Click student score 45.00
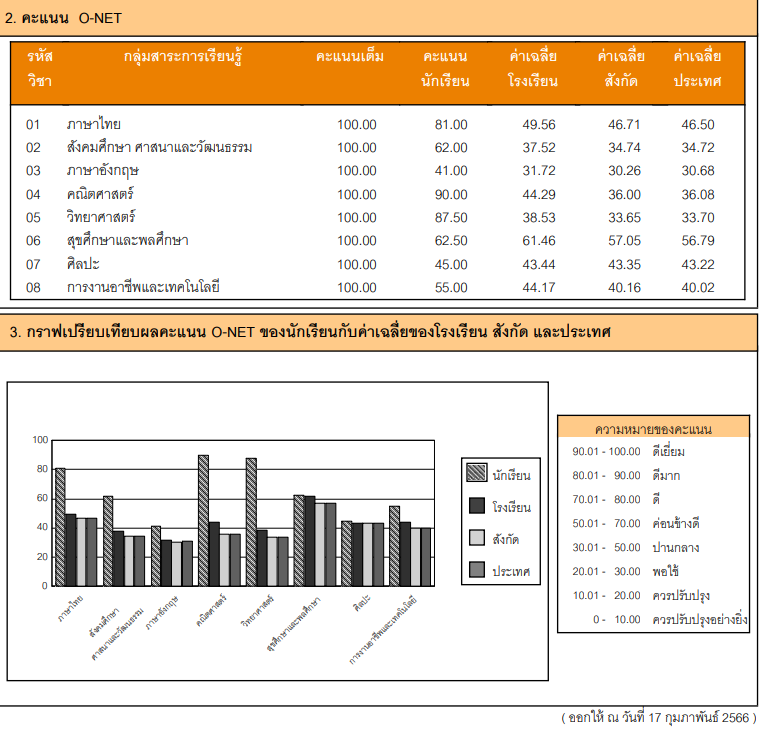 coord(451,265)
